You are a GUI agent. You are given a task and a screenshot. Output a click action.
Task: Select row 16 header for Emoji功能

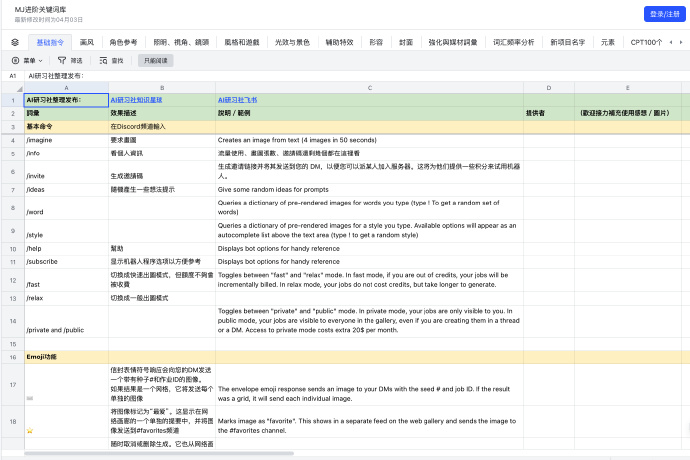(12, 357)
